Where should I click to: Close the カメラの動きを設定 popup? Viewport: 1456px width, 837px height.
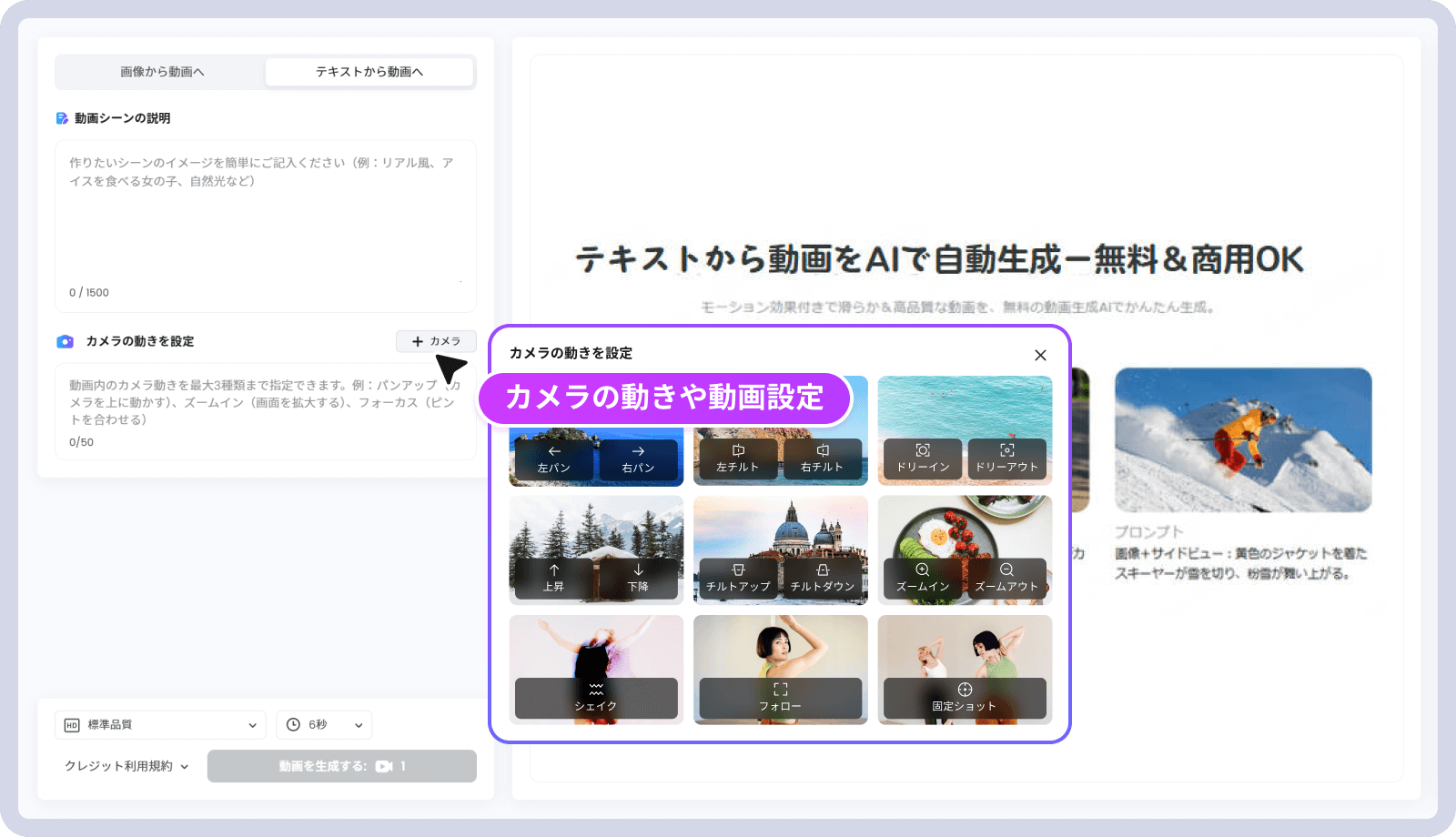pyautogui.click(x=1040, y=355)
